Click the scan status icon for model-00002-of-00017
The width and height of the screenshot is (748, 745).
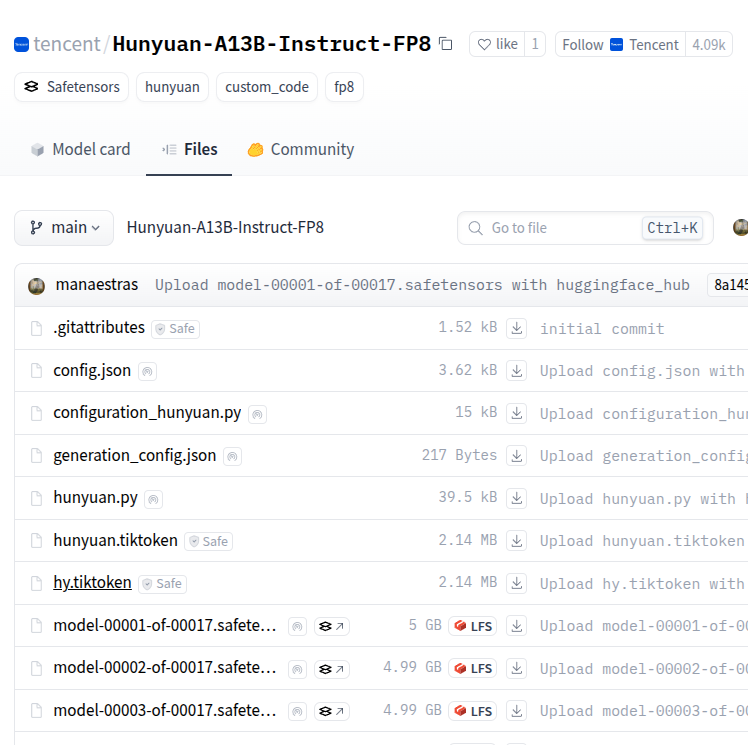click(x=297, y=669)
